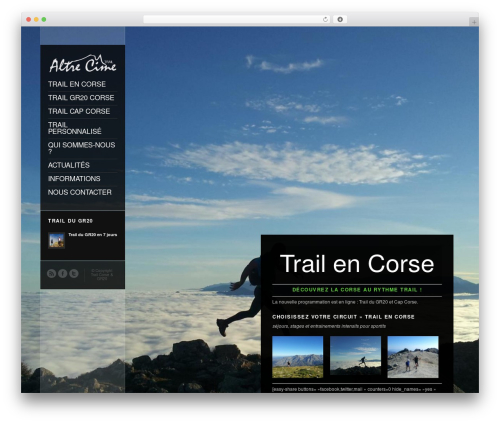The image size is (500, 423).
Task: Click the round browser download icon
Action: (340, 19)
